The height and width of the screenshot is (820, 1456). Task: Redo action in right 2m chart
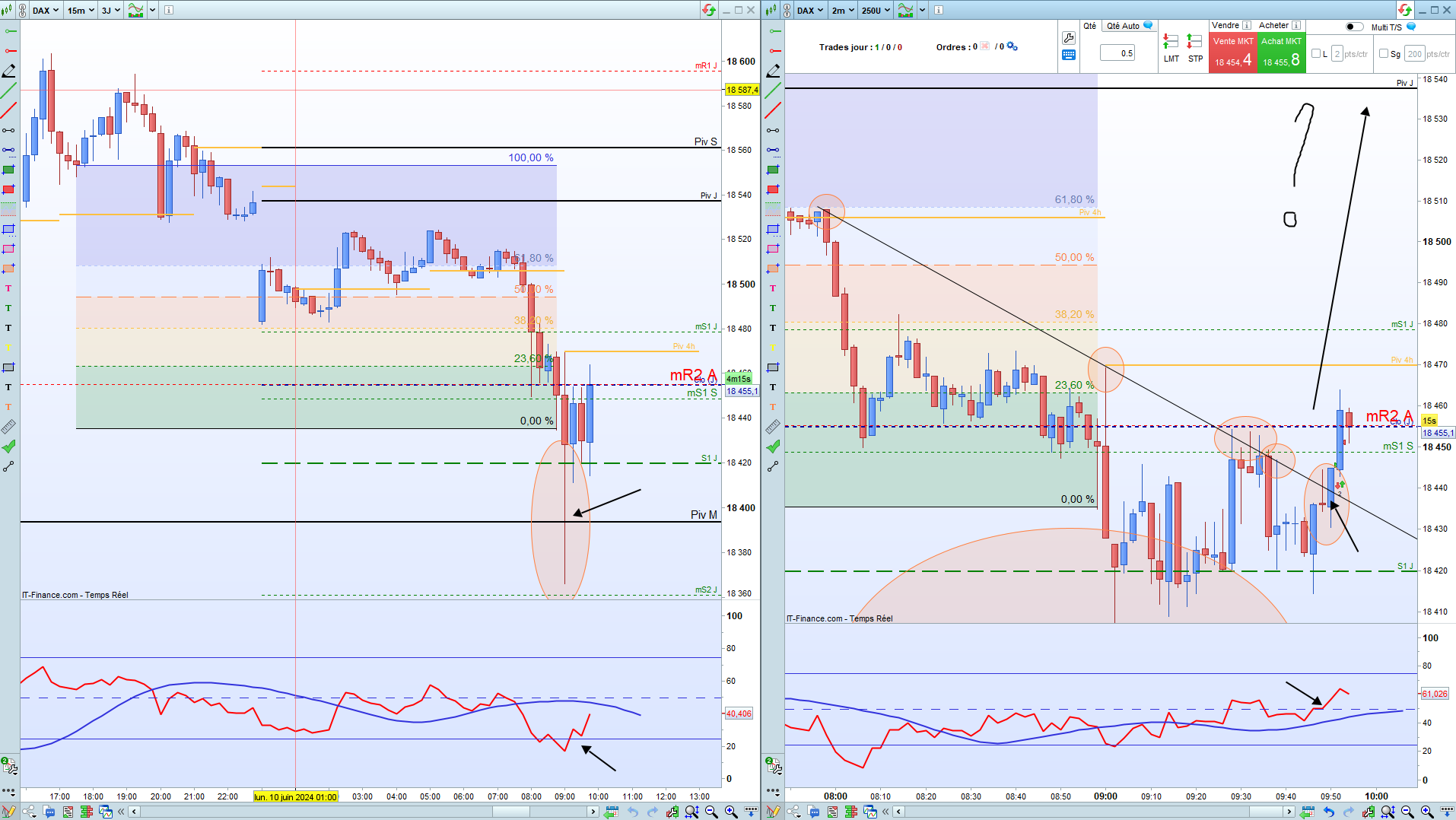[x=1348, y=812]
